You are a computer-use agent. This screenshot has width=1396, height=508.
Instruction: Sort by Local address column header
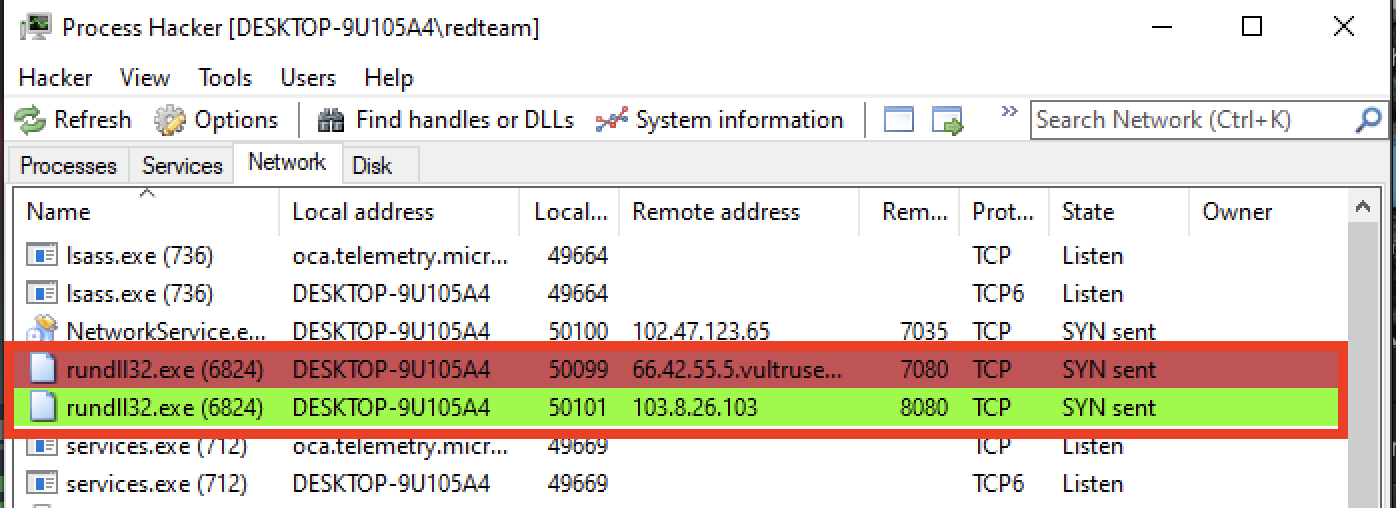(x=400, y=212)
